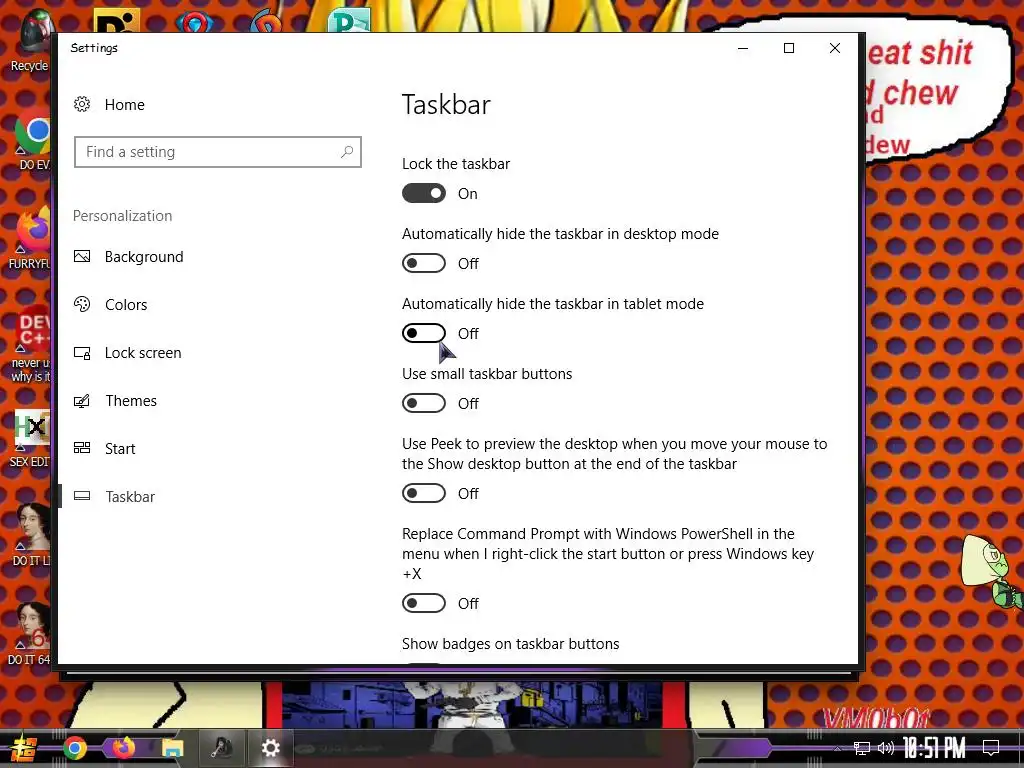Enable auto-hide taskbar in desktop mode
The height and width of the screenshot is (768, 1024).
click(424, 263)
